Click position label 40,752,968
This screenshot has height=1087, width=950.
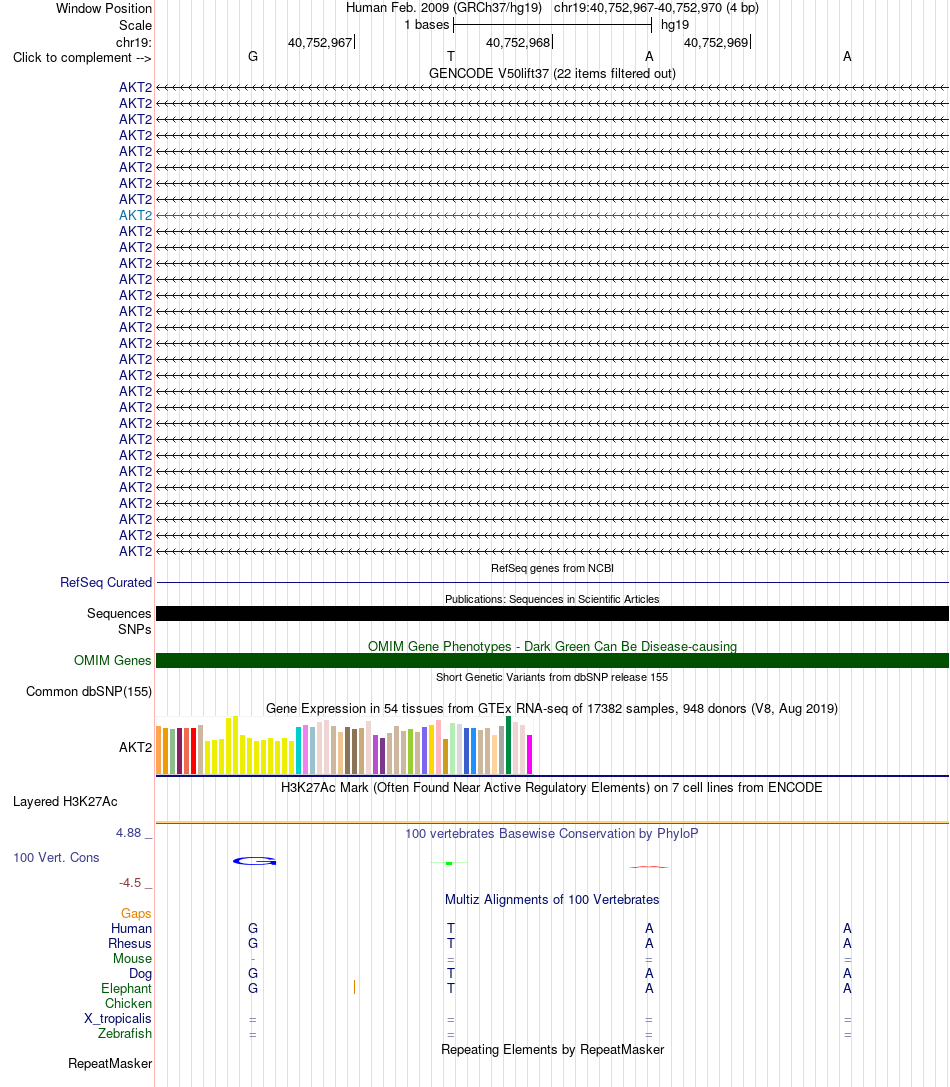(x=518, y=42)
